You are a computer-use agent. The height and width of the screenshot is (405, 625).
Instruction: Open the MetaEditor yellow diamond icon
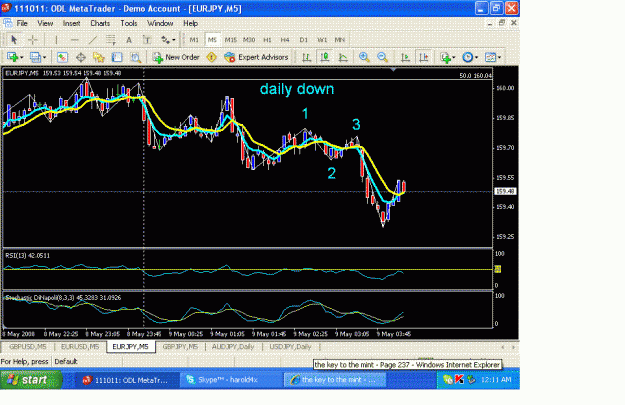coord(212,57)
